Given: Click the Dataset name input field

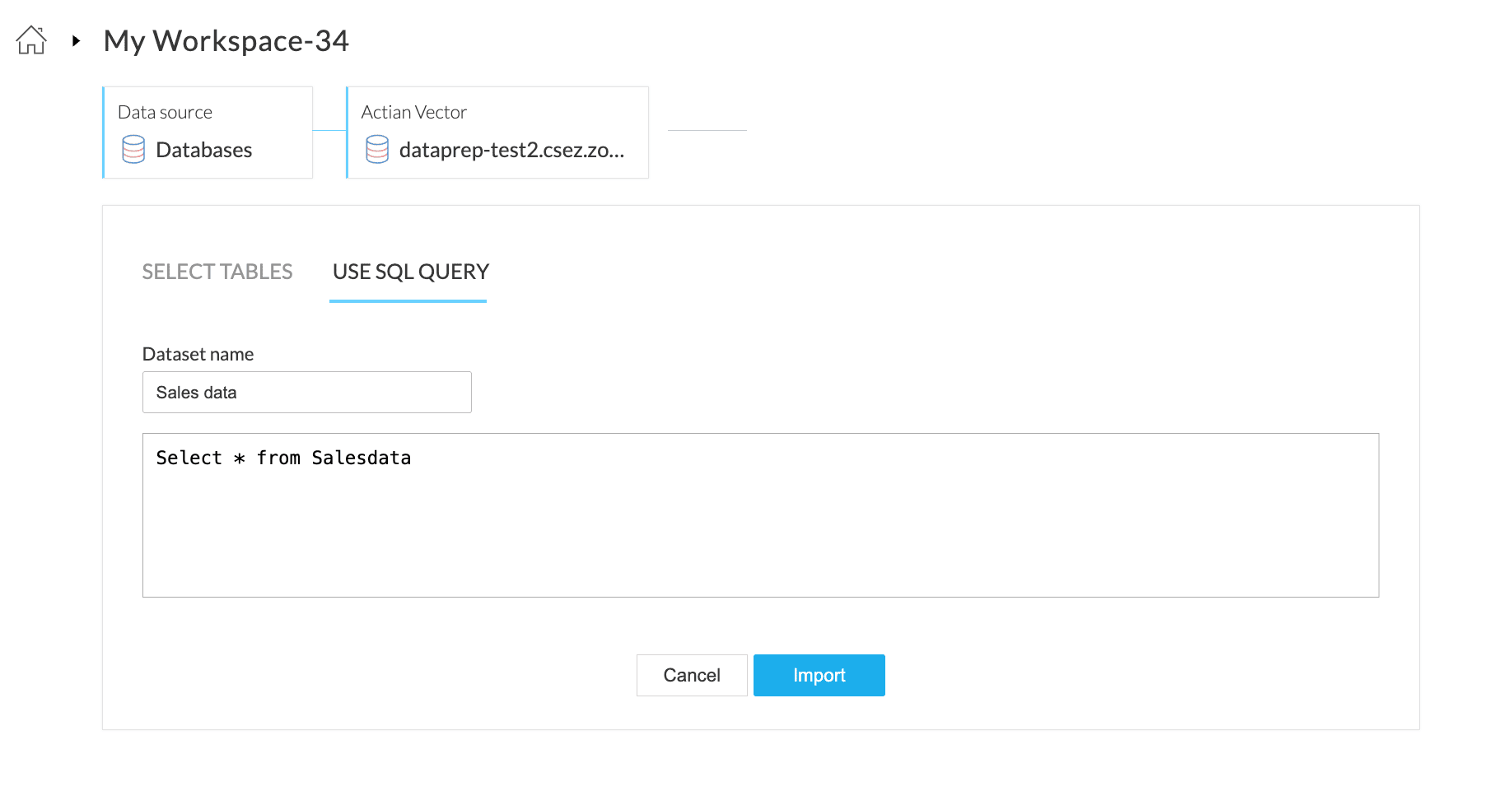Looking at the screenshot, I should click(x=307, y=393).
